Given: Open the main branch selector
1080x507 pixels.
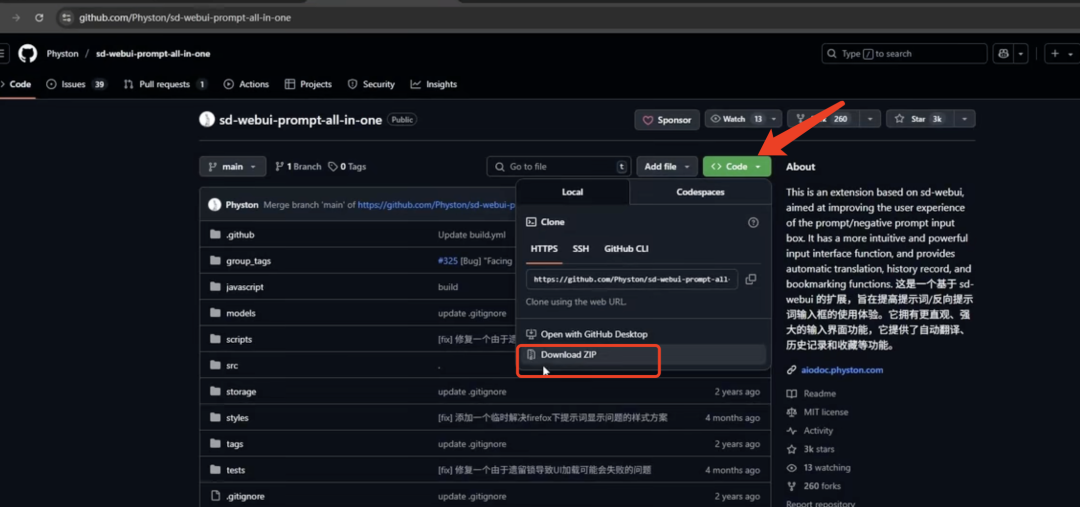Looking at the screenshot, I should click(232, 167).
